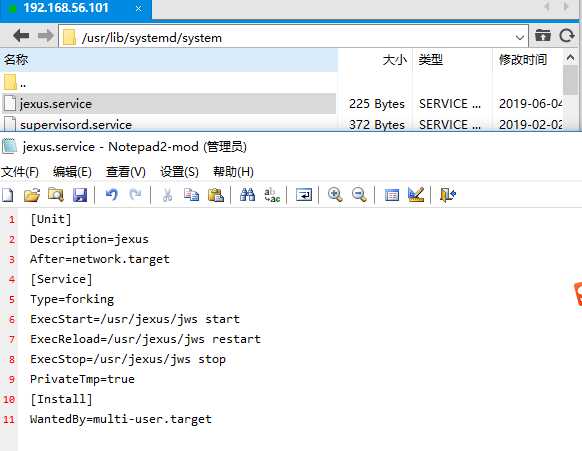Click the Browse file icon with magnifier
The width and height of the screenshot is (582, 451).
(56, 195)
